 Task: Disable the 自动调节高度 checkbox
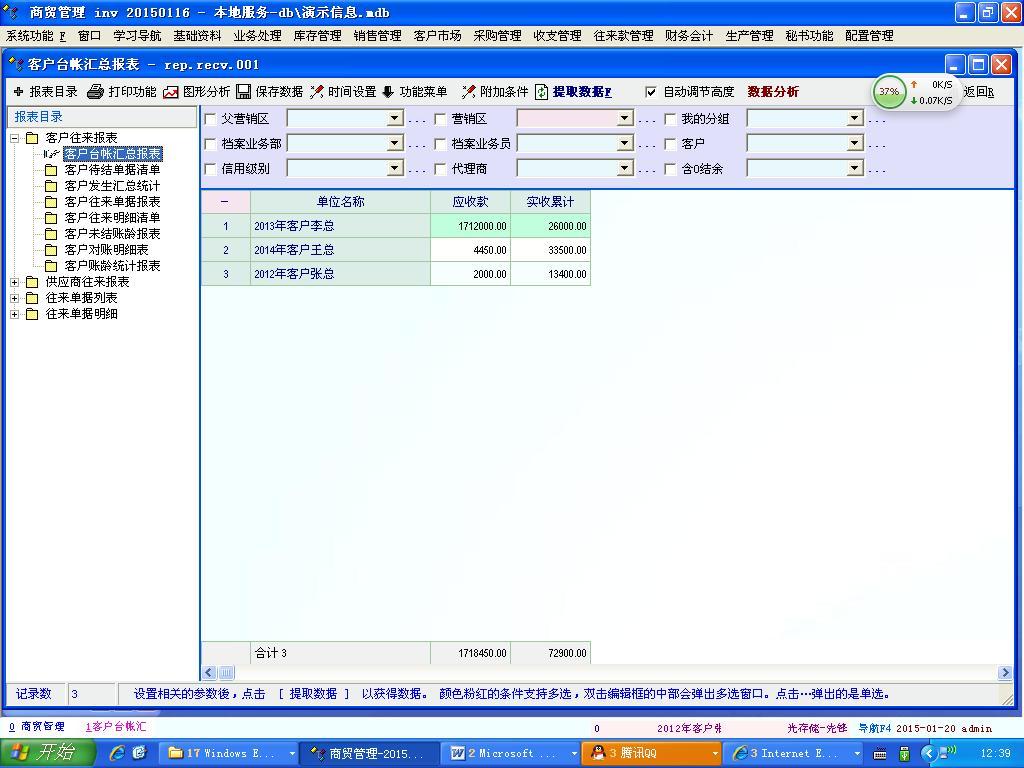[651, 92]
